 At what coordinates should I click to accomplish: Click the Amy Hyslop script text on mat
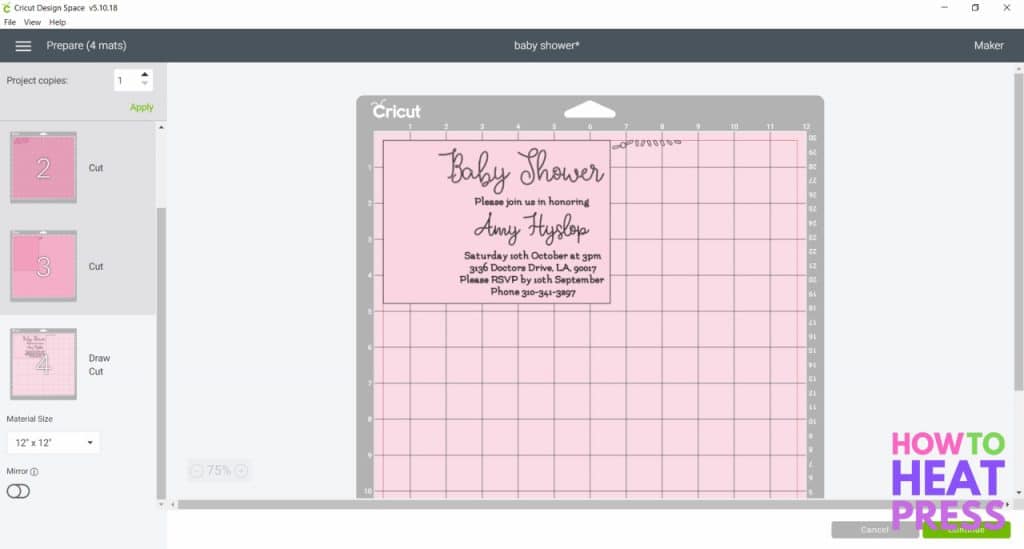[532, 228]
